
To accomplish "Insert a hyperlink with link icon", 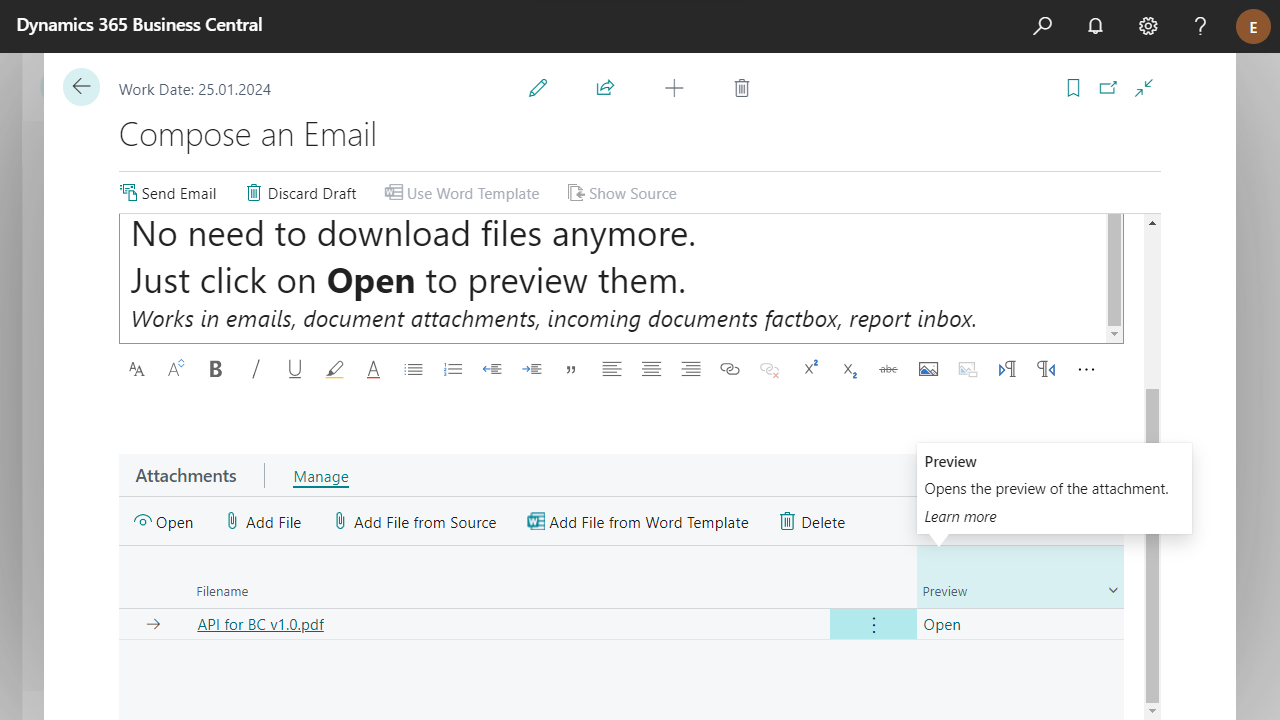I will (x=730, y=369).
